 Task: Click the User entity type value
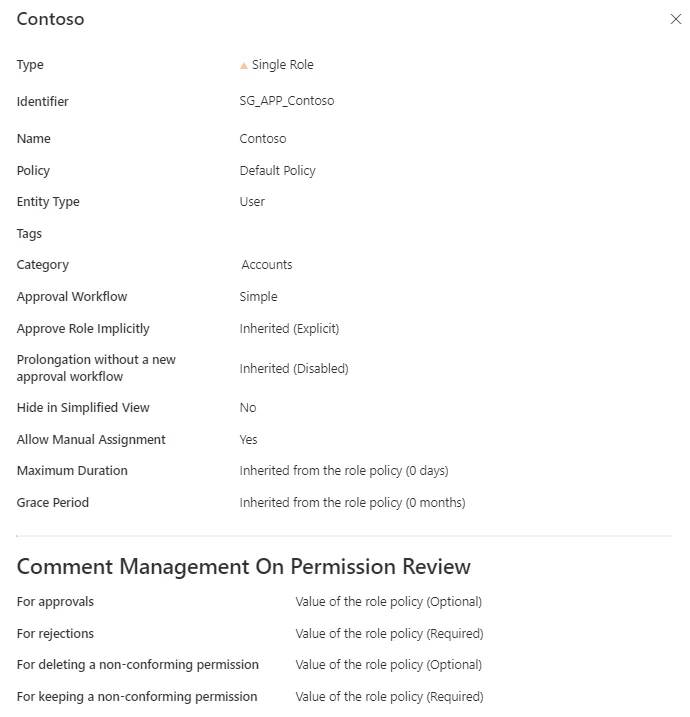coord(252,202)
